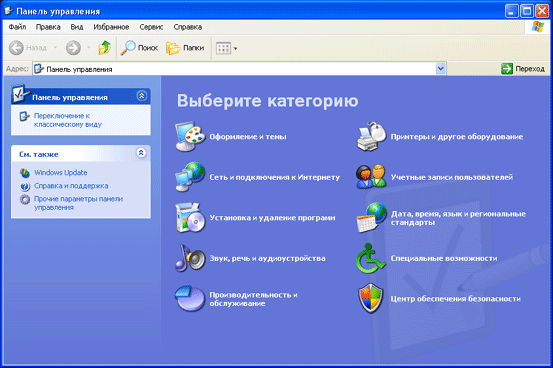Click the Прочие параметры панели управления link

pyautogui.click(x=78, y=203)
